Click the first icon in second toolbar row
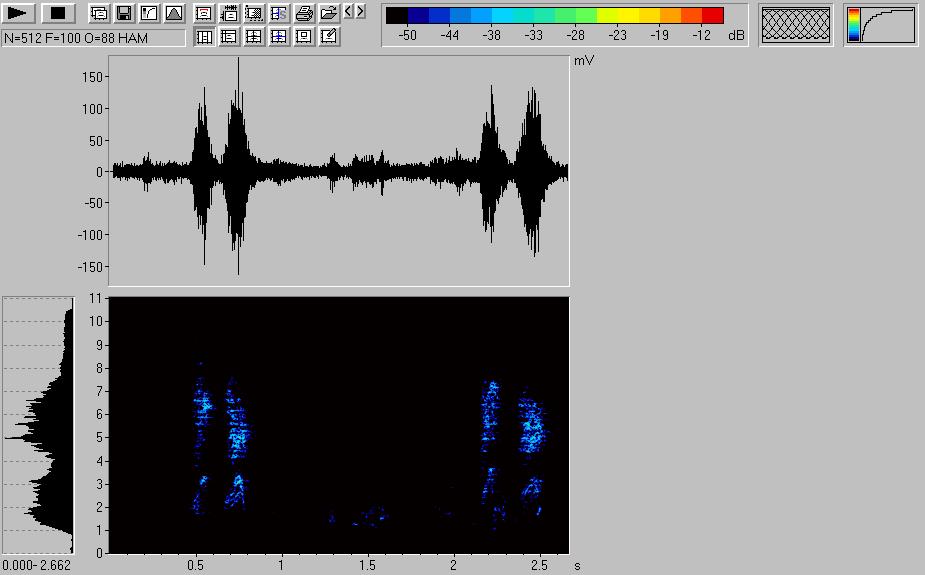 coord(204,37)
